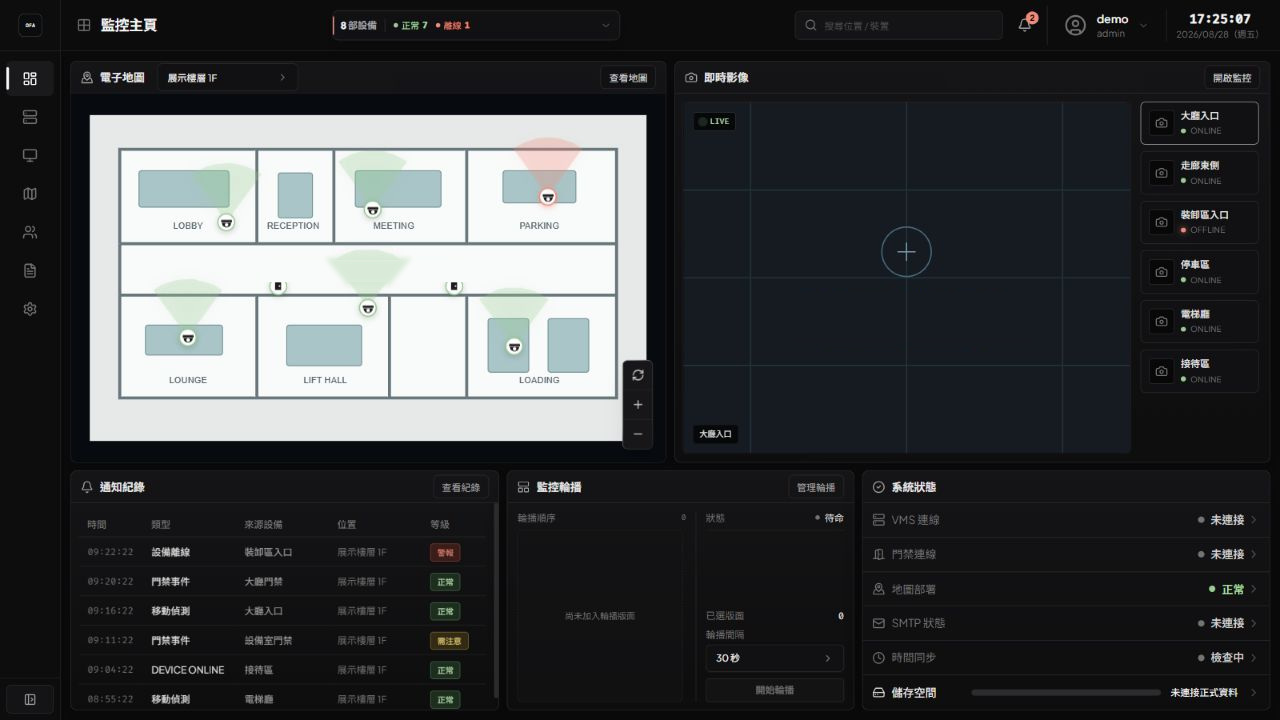
Task: Click the MEETING room camera marker
Action: [x=373, y=209]
